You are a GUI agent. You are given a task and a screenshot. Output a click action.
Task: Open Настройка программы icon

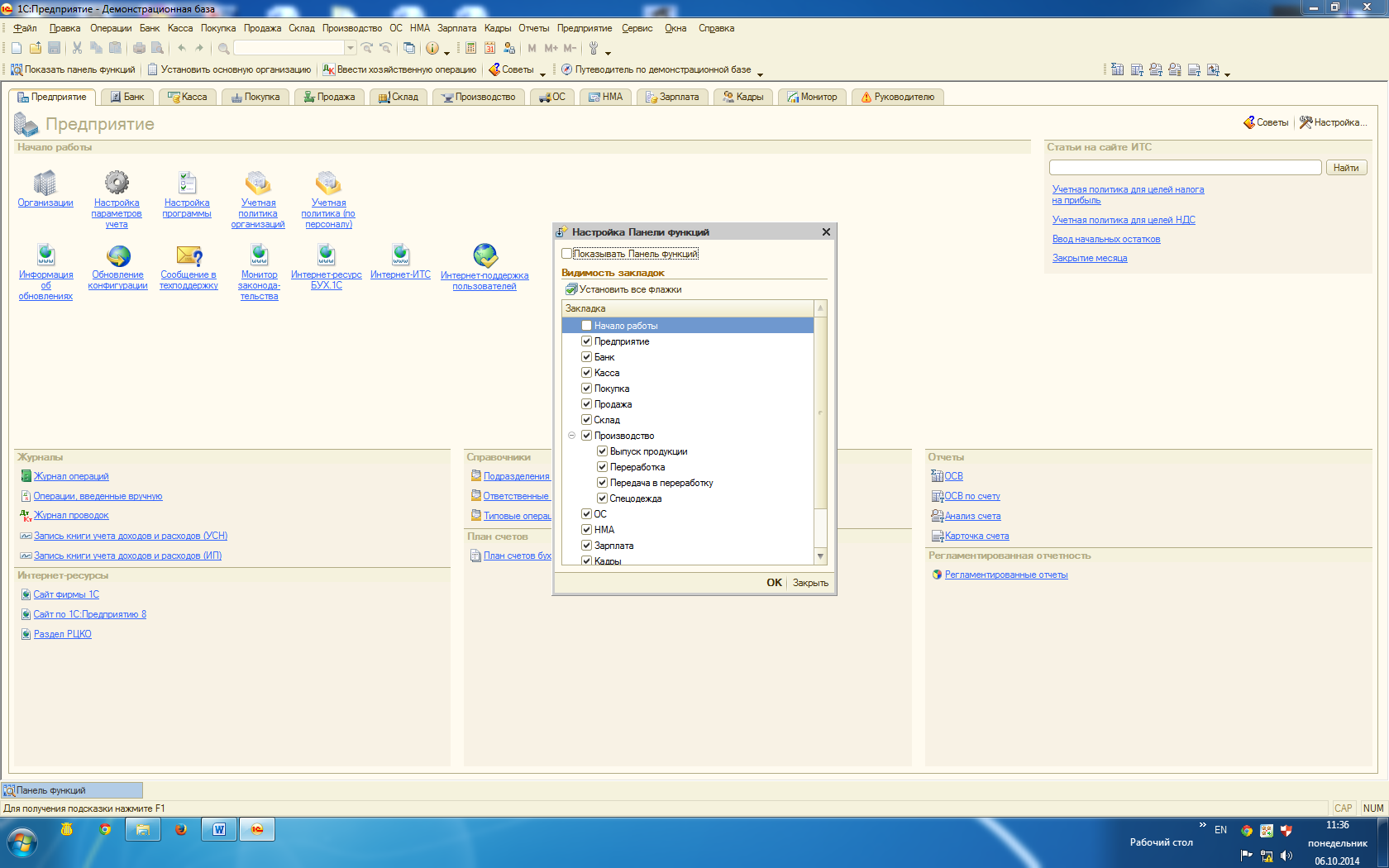187,182
